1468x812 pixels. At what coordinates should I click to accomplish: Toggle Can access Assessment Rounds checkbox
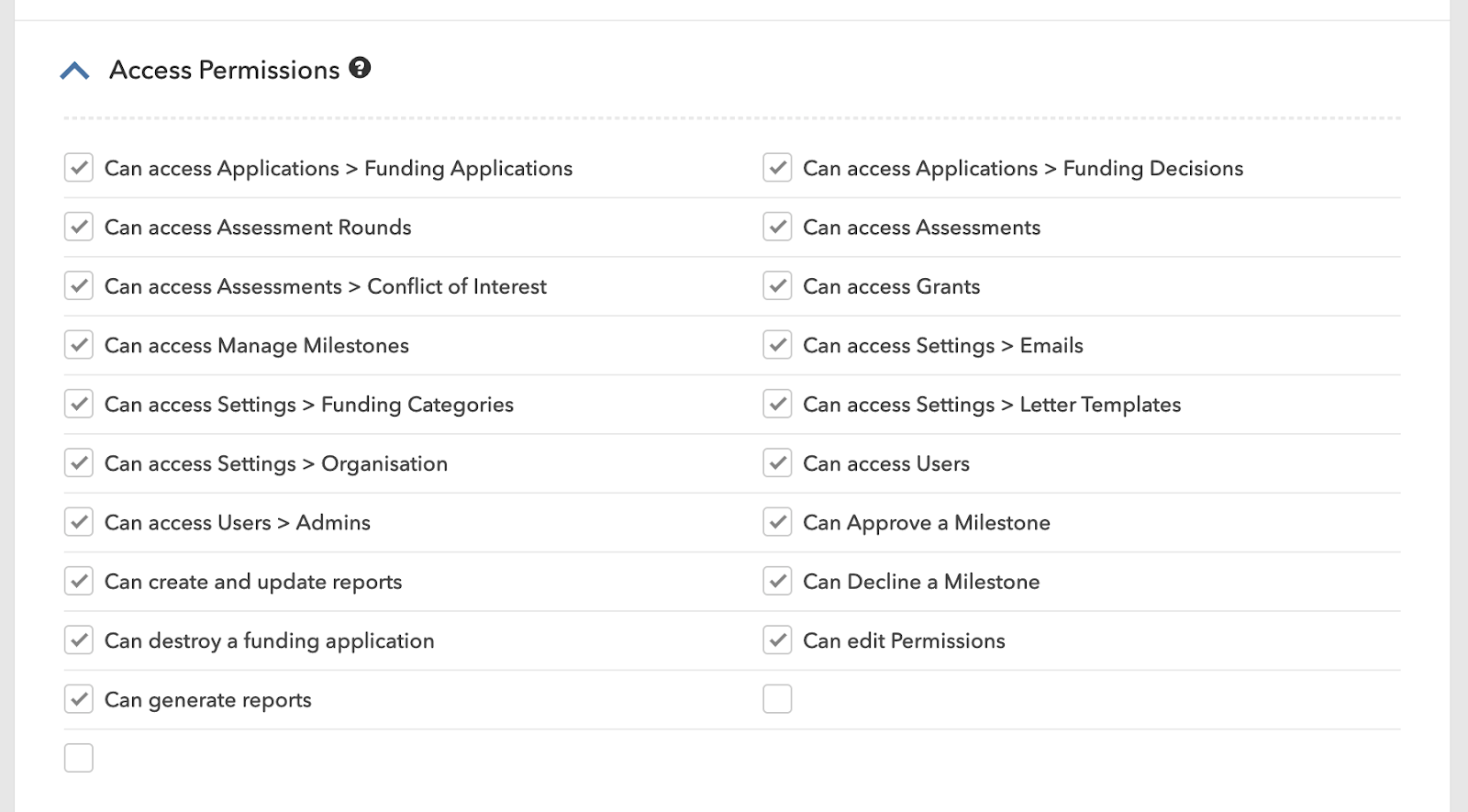click(x=79, y=227)
